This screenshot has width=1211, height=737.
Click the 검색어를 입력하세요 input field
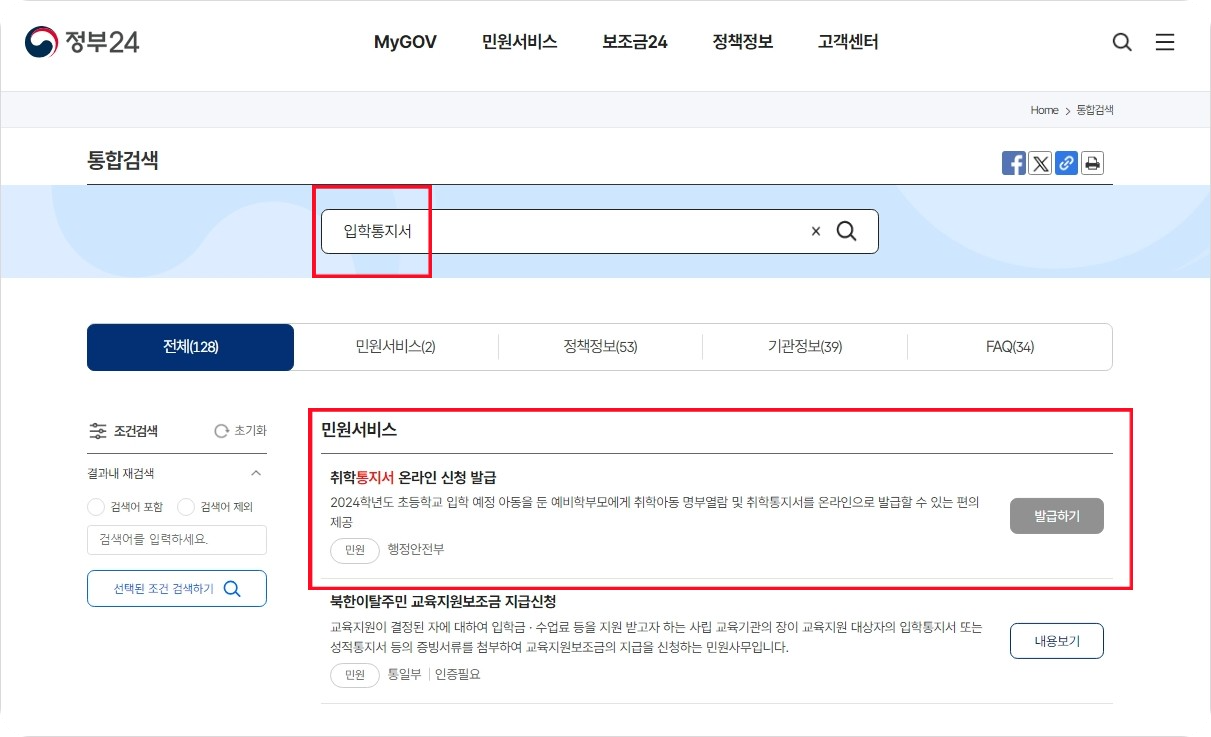(177, 539)
